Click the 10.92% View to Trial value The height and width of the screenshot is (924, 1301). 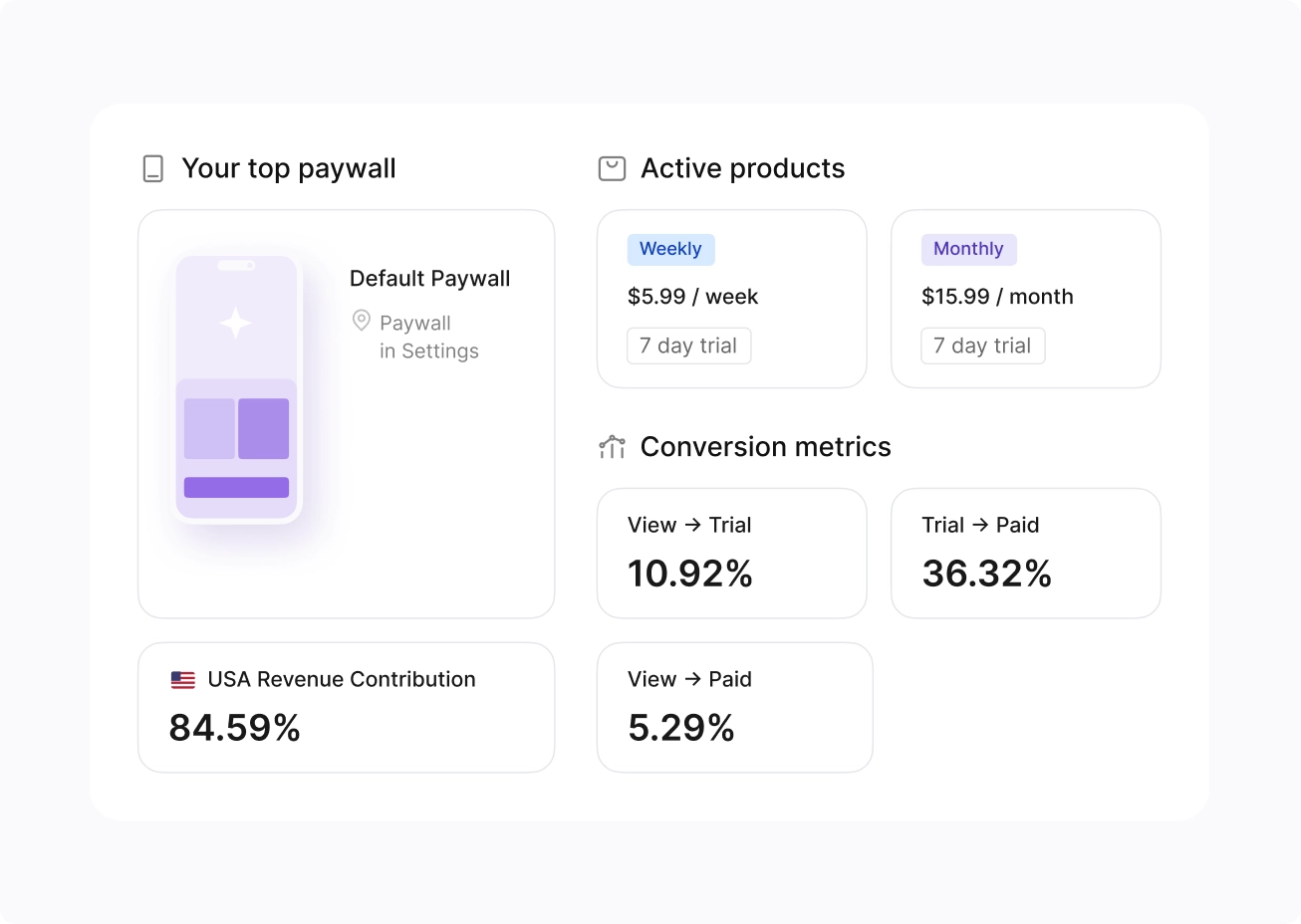(689, 574)
